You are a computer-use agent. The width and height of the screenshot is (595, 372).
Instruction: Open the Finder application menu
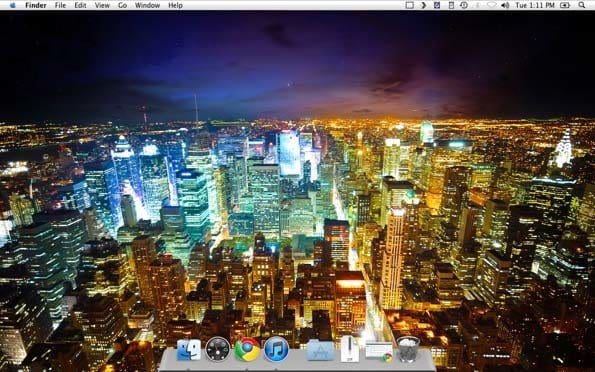(36, 5)
